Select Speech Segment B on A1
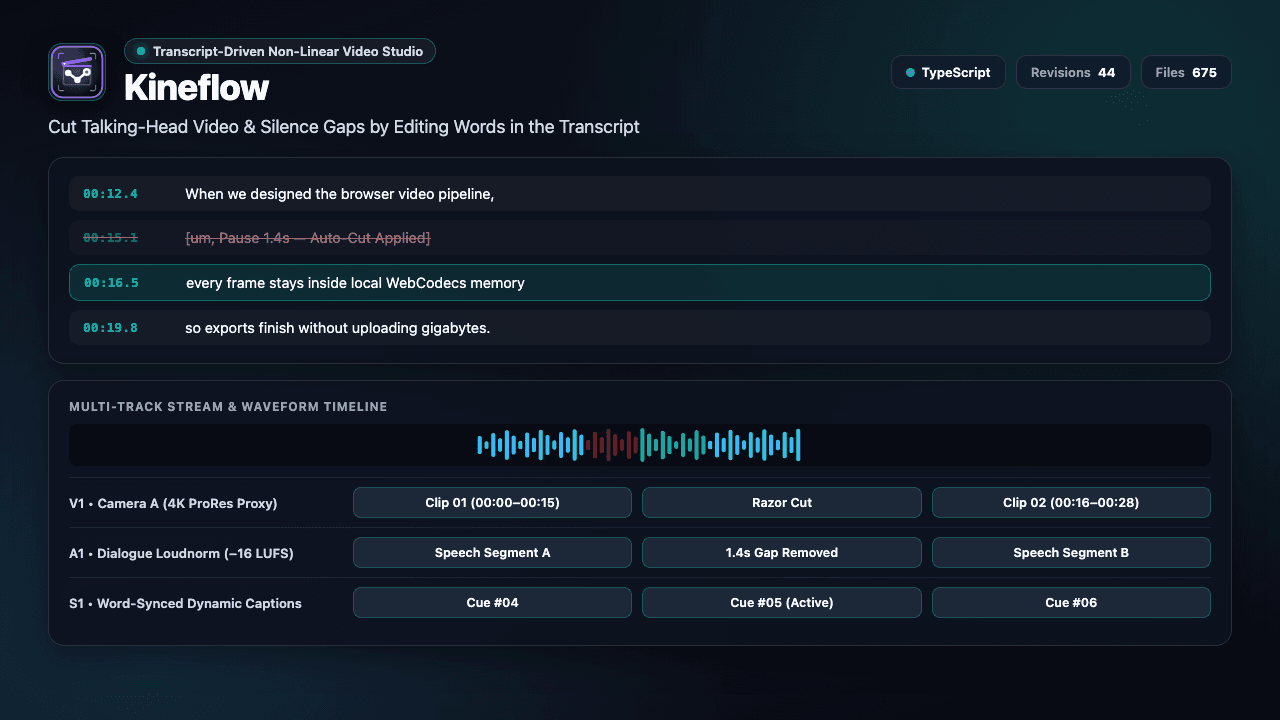The image size is (1280, 720). [x=1071, y=553]
